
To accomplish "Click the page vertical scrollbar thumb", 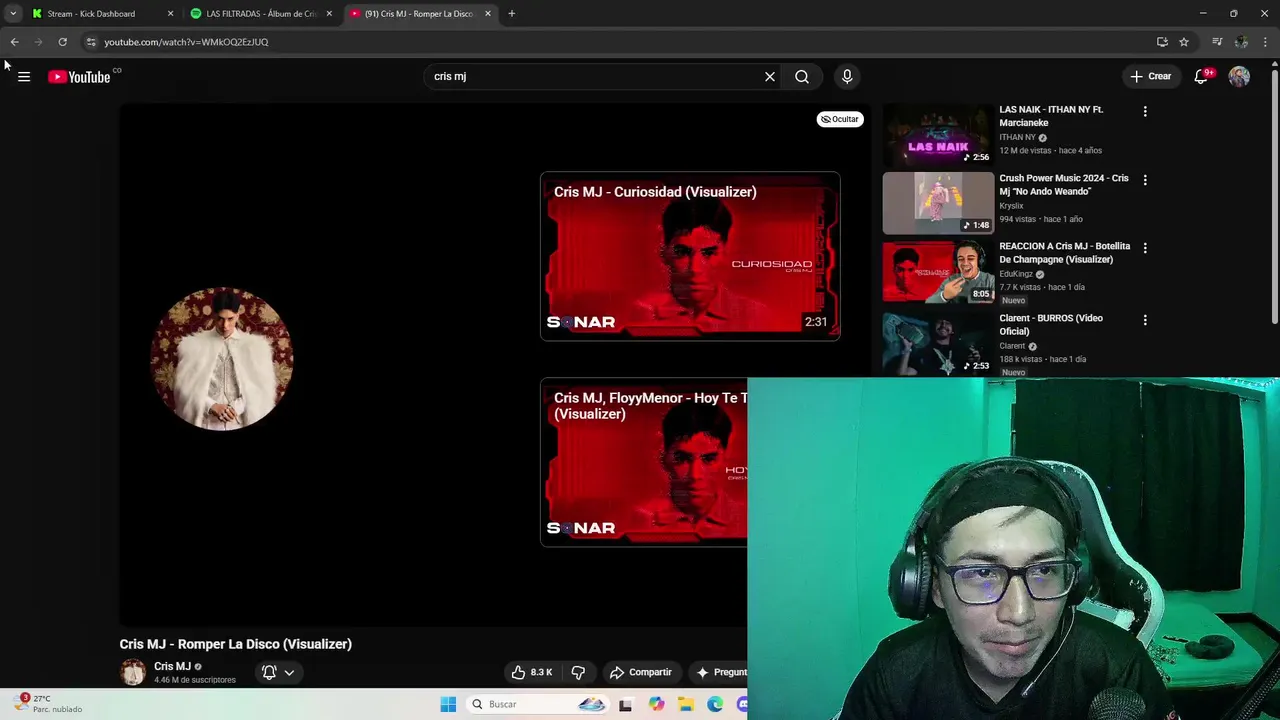I will pos(1274,196).
